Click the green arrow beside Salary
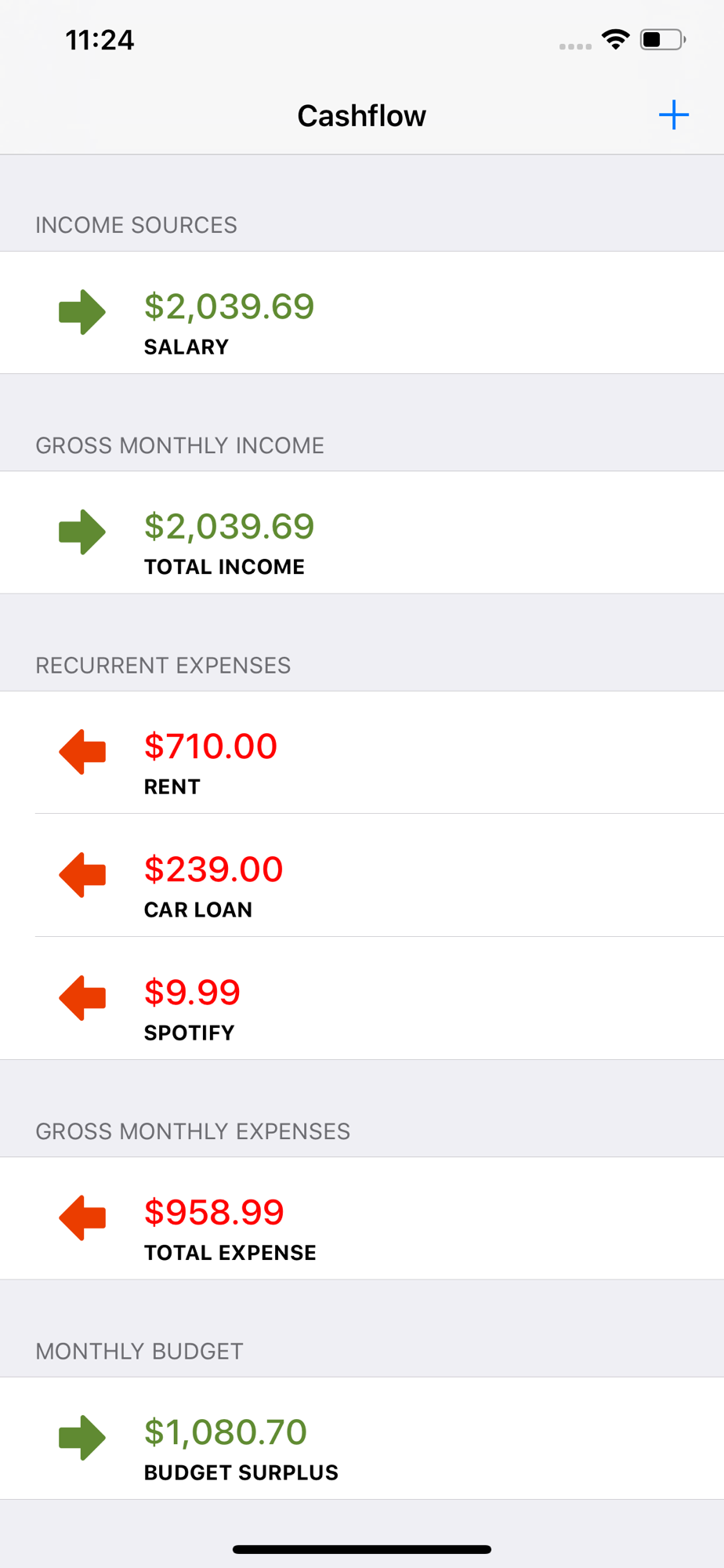This screenshot has height=1568, width=724. (x=82, y=312)
